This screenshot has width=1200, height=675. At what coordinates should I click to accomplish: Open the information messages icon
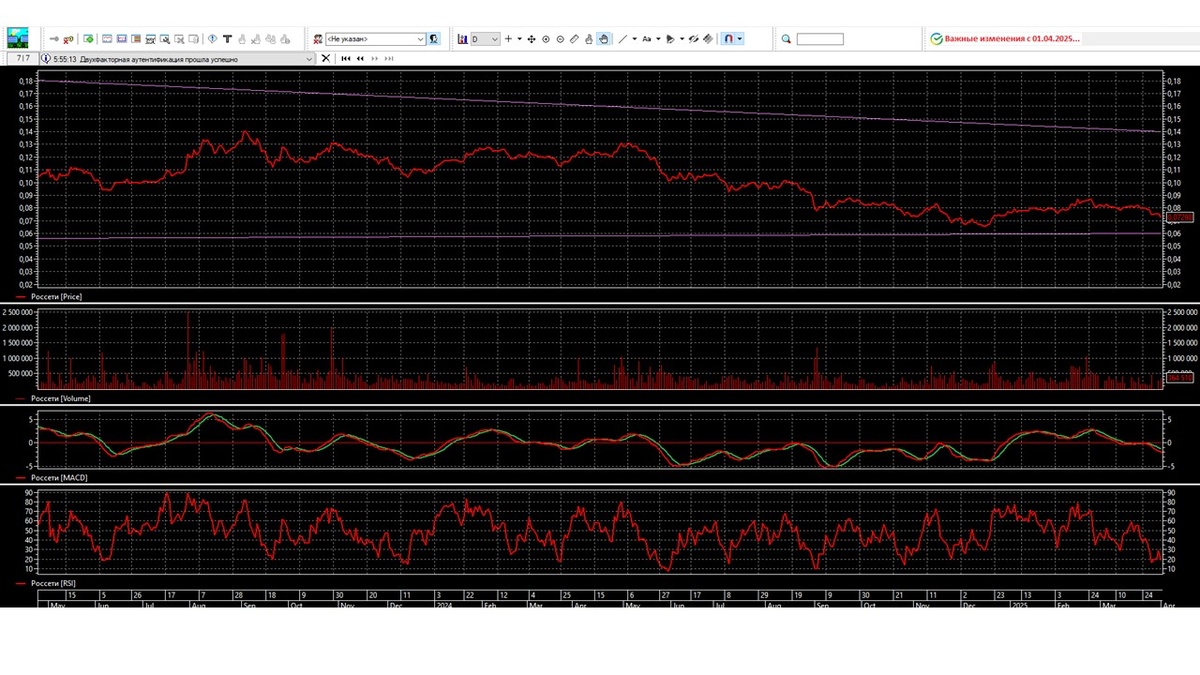coord(212,39)
